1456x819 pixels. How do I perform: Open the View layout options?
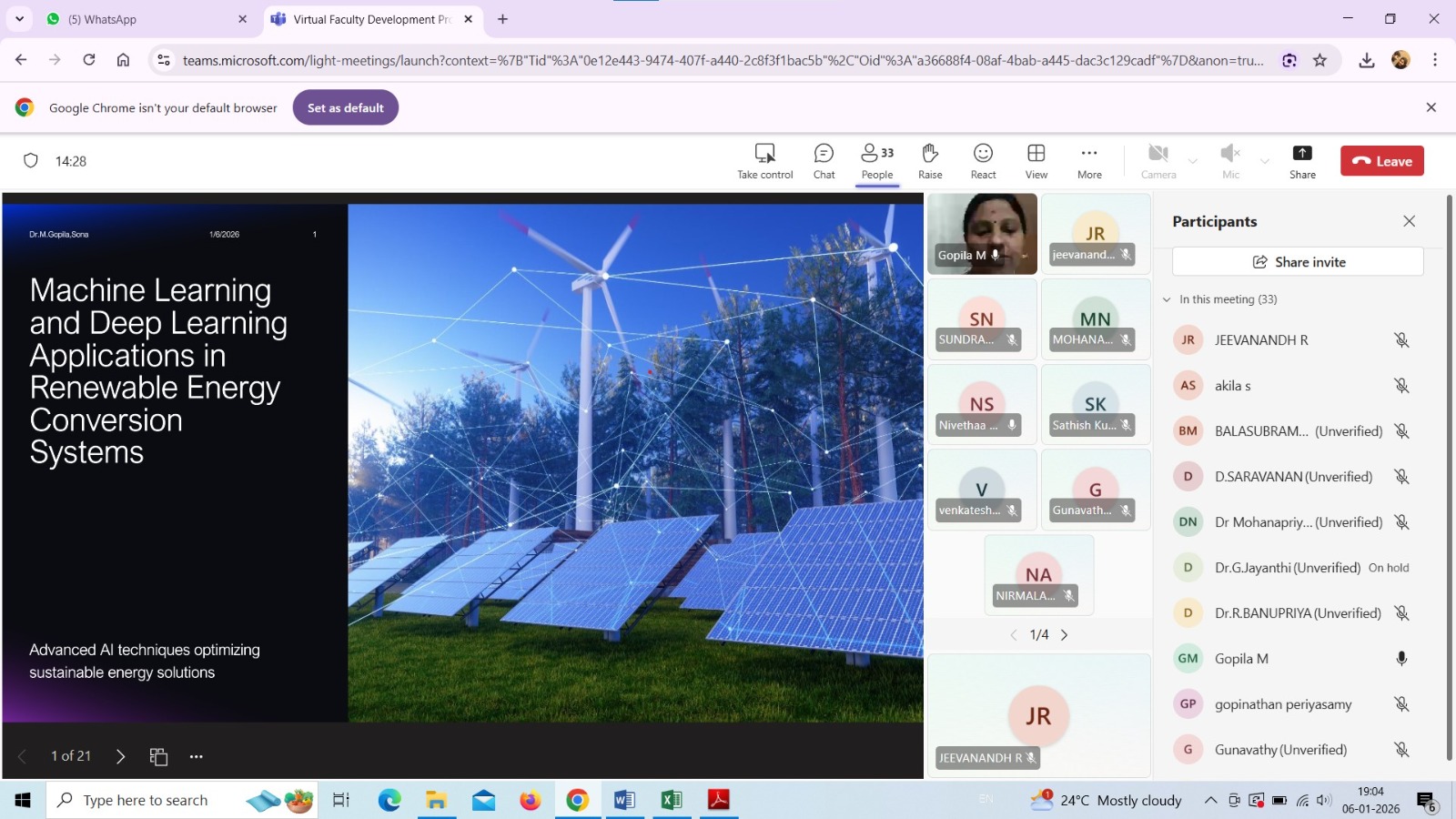tap(1036, 161)
